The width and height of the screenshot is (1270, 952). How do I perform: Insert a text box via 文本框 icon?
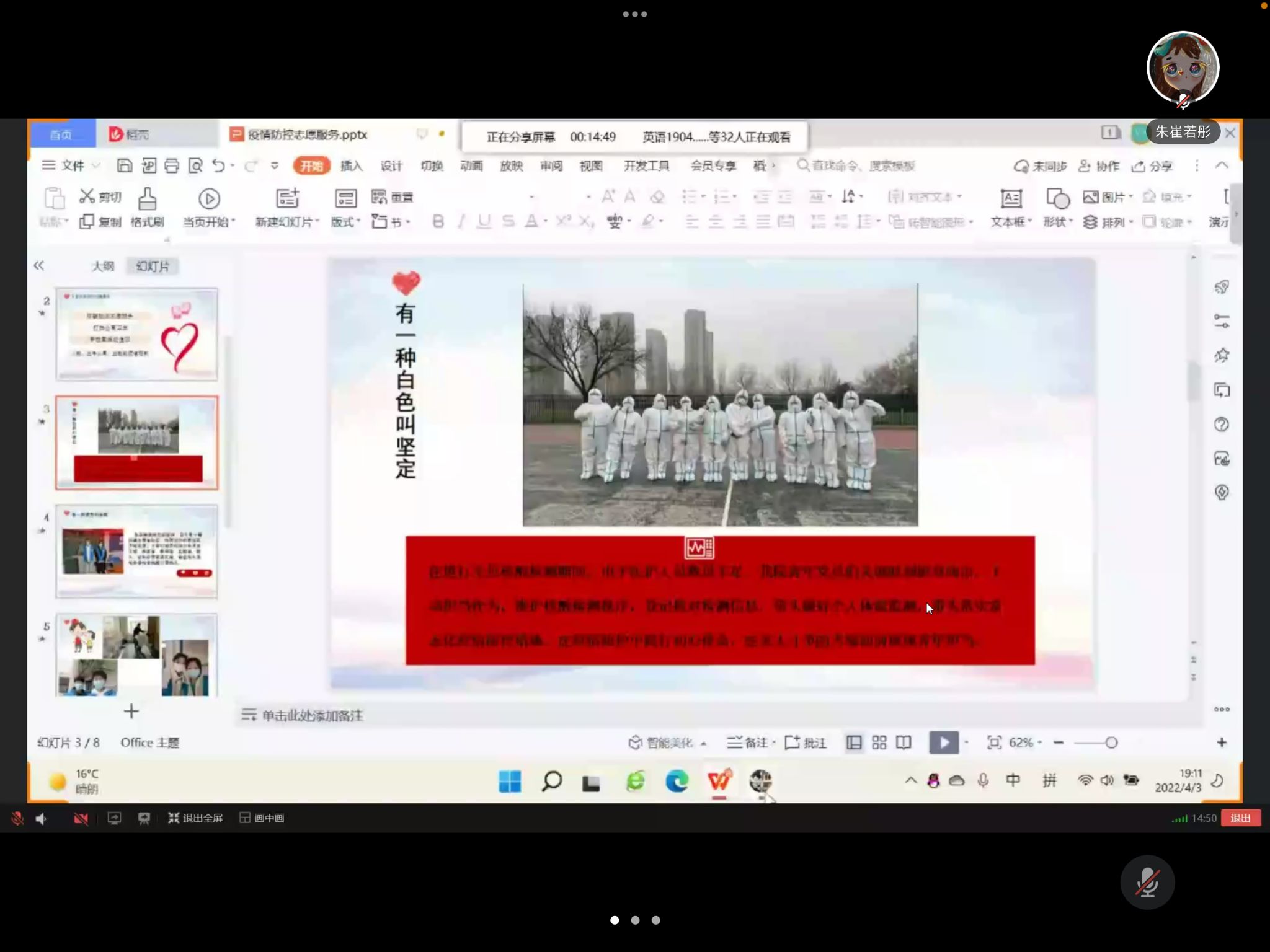tap(1011, 200)
